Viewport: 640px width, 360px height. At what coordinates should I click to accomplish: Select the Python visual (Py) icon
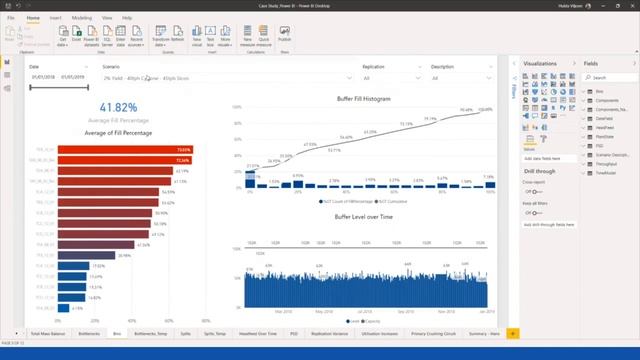563,108
